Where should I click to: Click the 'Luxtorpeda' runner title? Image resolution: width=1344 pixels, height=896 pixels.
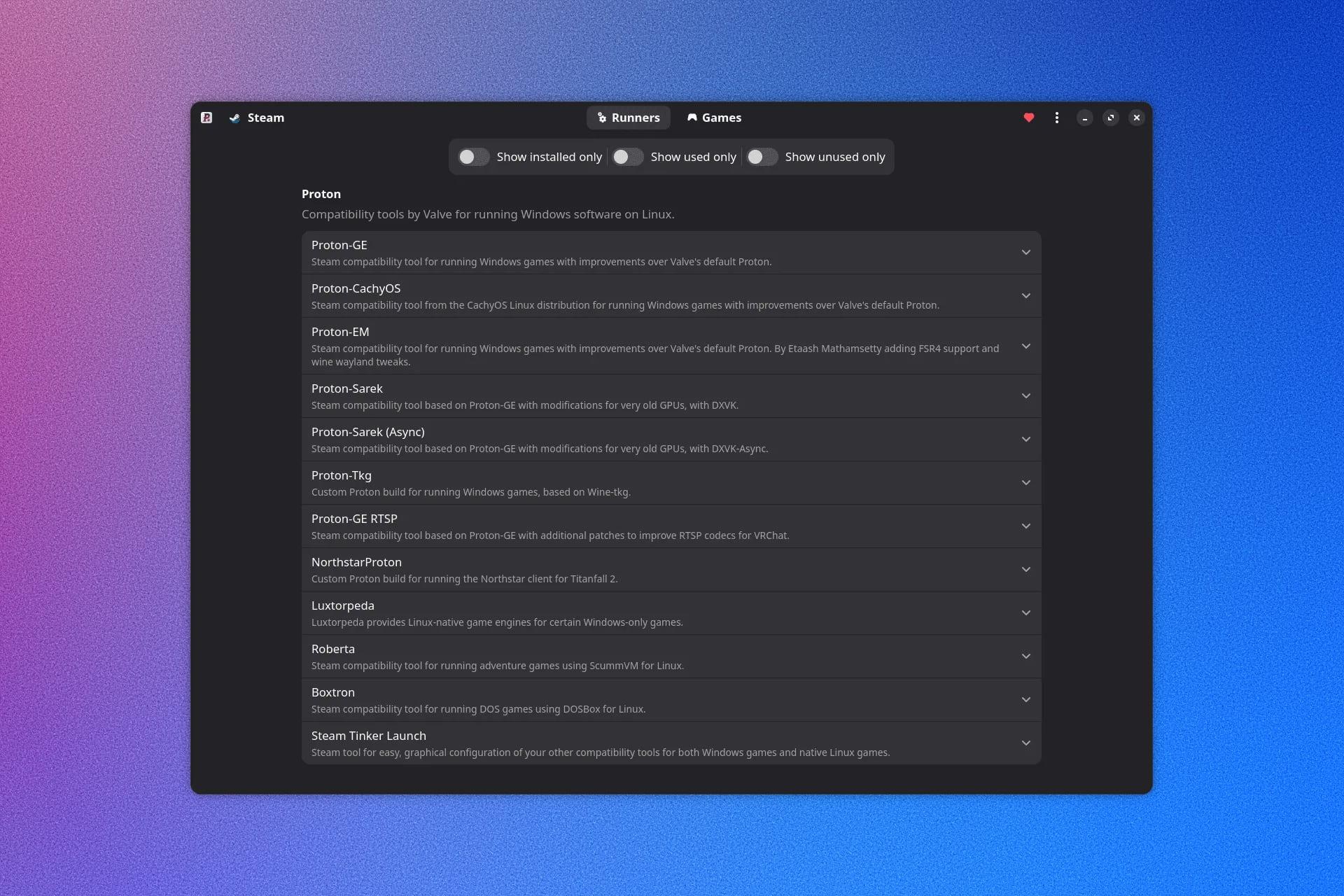(x=343, y=605)
